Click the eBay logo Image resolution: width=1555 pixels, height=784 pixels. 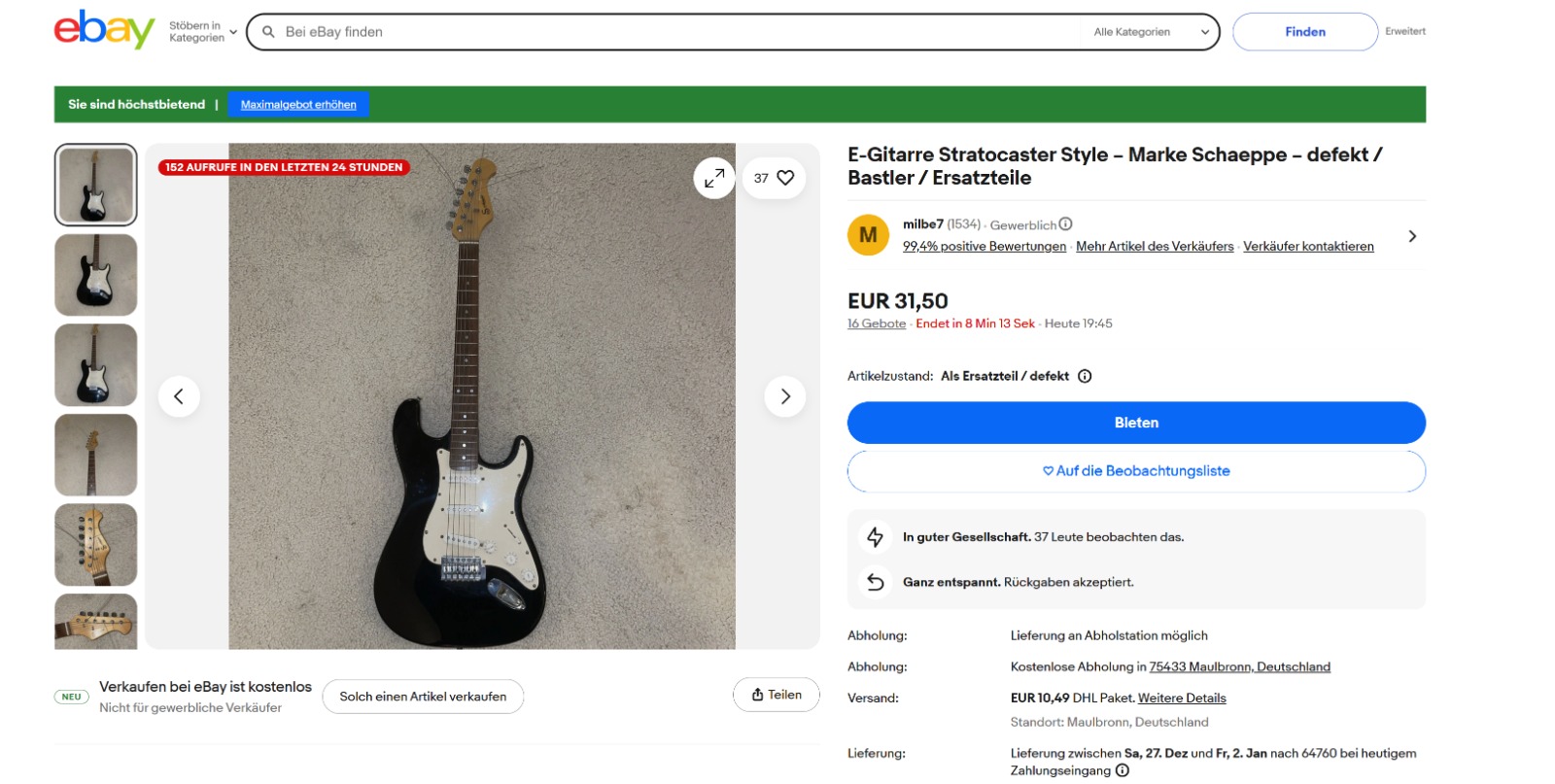pyautogui.click(x=104, y=30)
